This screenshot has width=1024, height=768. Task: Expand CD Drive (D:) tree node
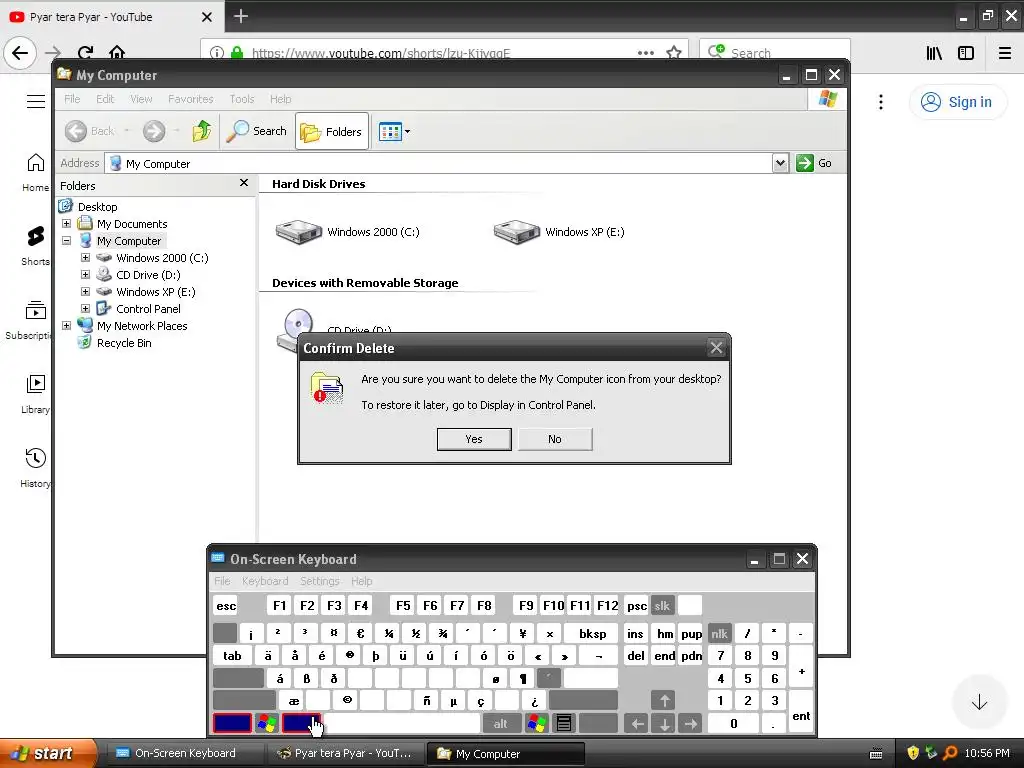85,274
